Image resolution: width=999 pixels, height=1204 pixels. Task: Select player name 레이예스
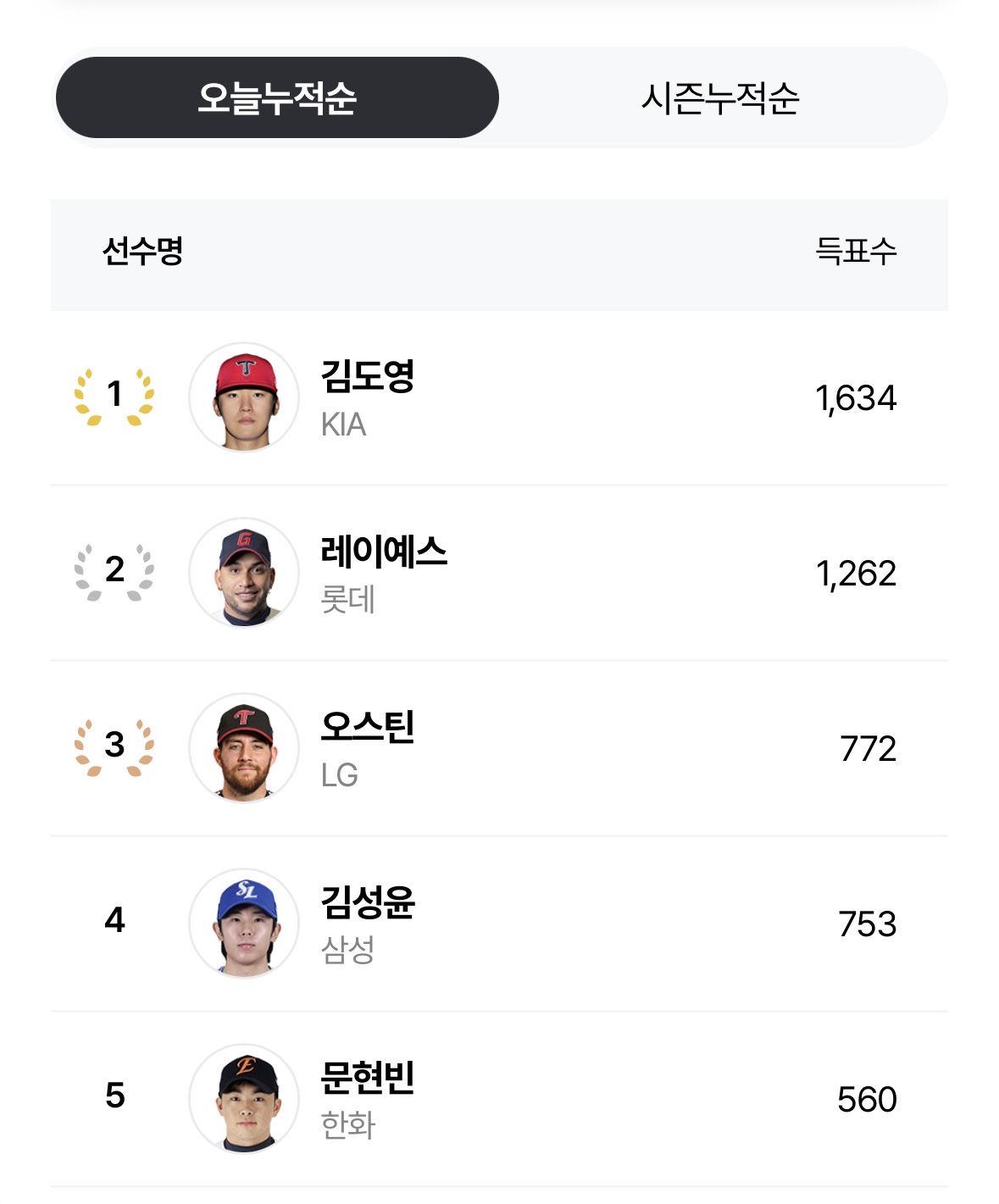(x=384, y=552)
